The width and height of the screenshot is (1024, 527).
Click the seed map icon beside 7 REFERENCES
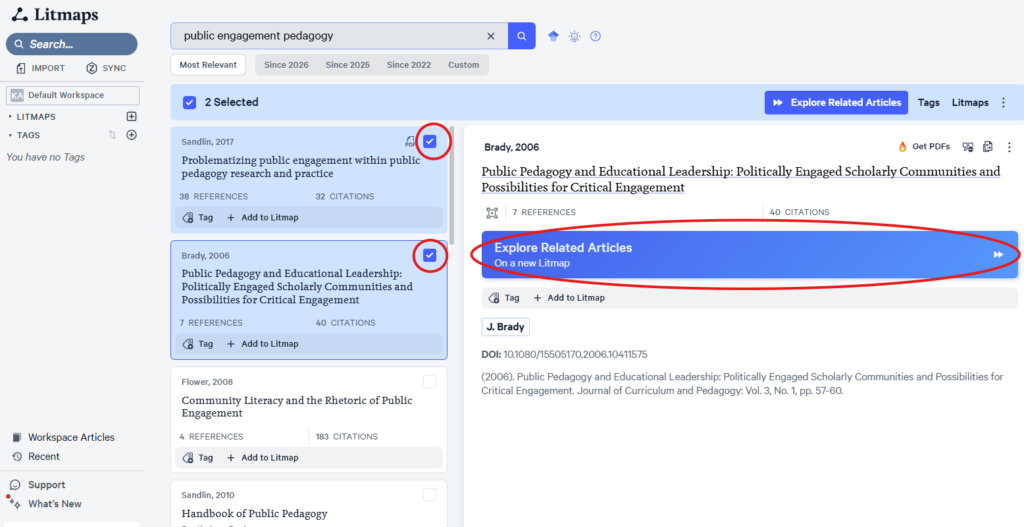tap(492, 213)
